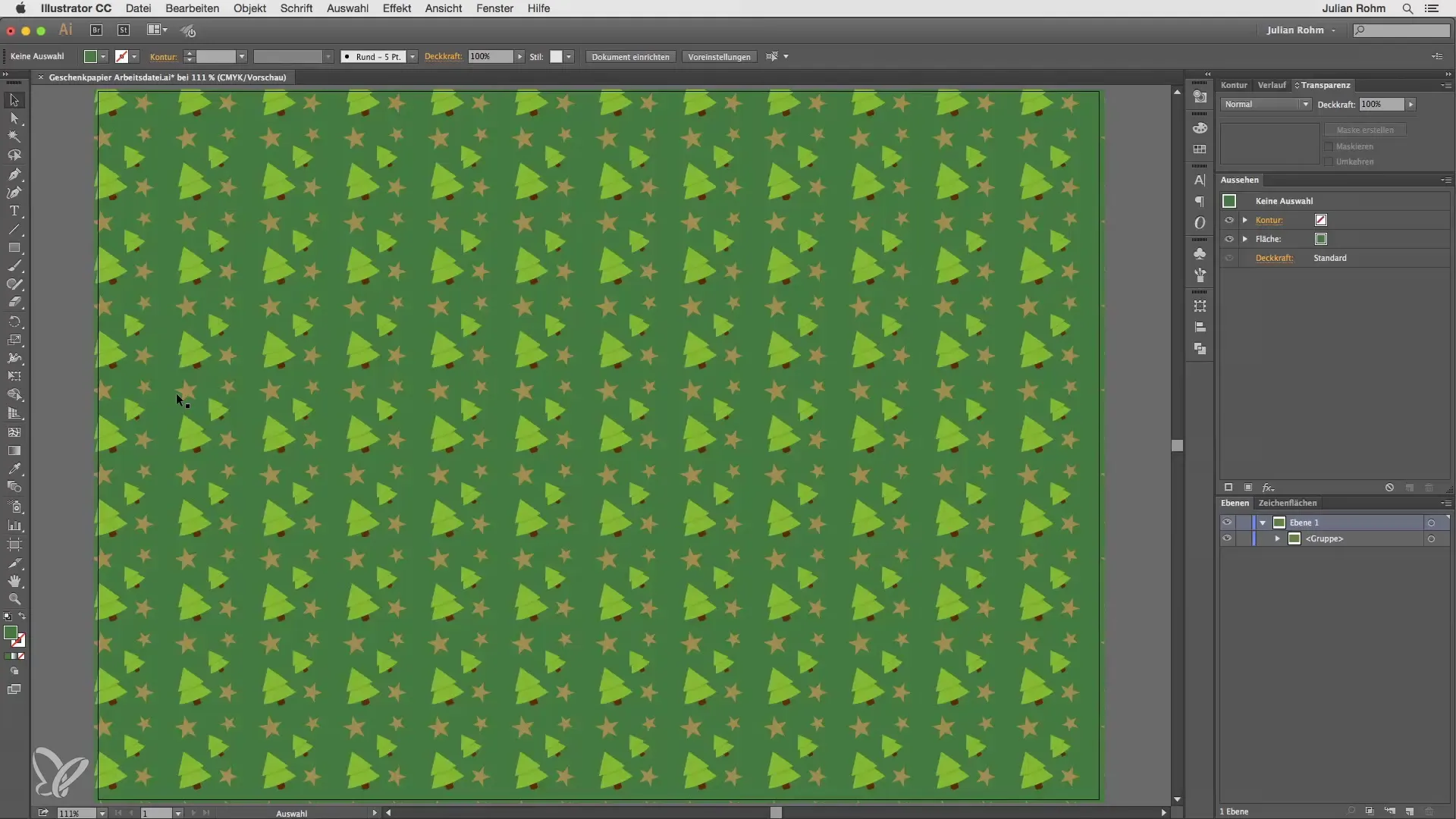This screenshot has width=1456, height=819.
Task: Open the zoom level dropdown 111%
Action: click(102, 813)
